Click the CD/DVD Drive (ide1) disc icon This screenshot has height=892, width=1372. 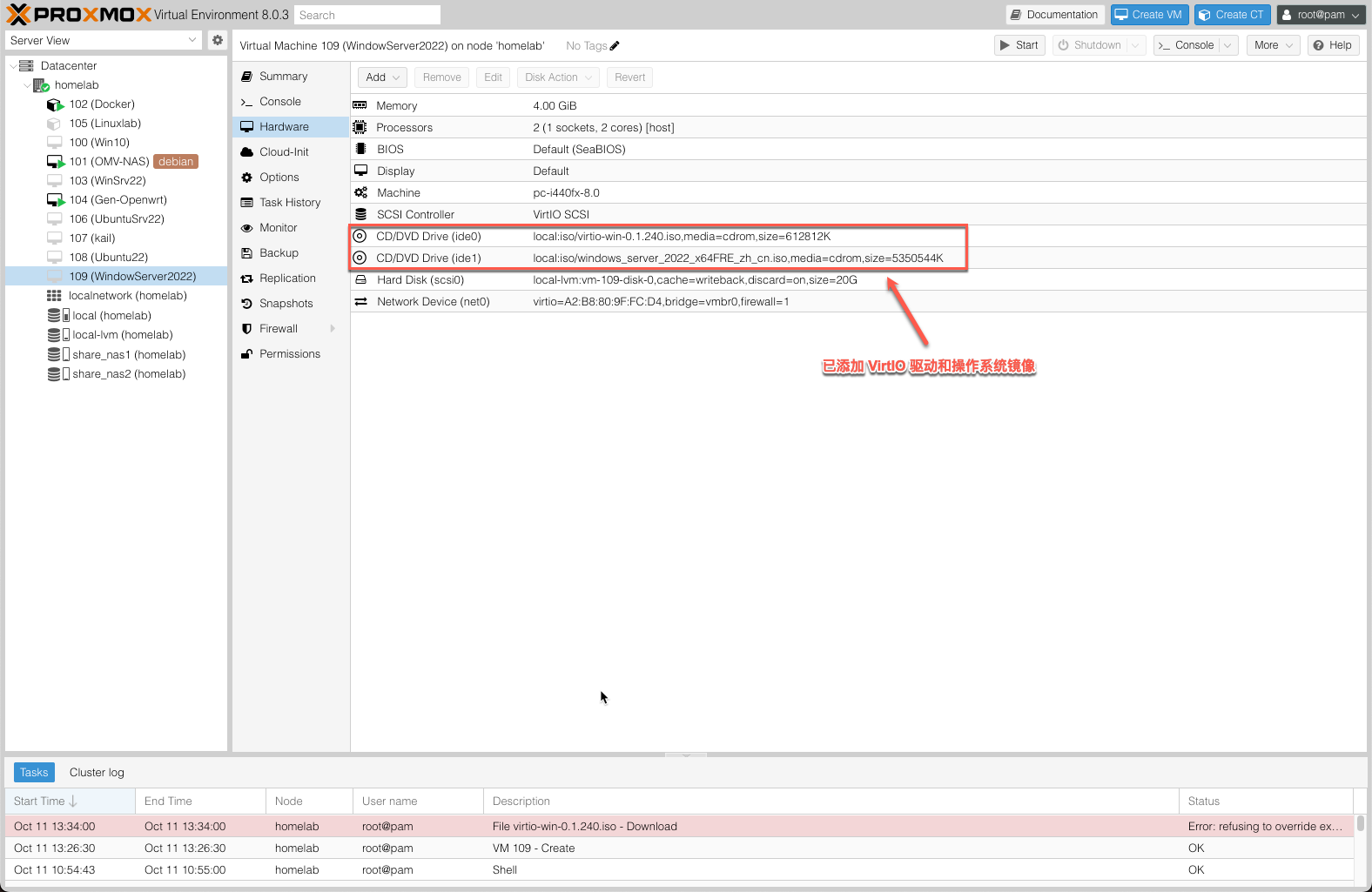[x=360, y=258]
